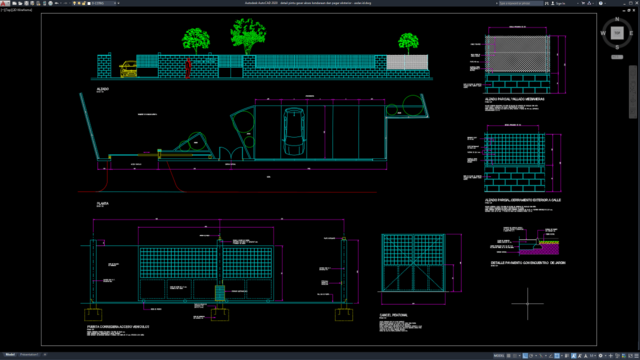
Task: Click the TOP face of the ViewCube
Action: click(x=617, y=33)
